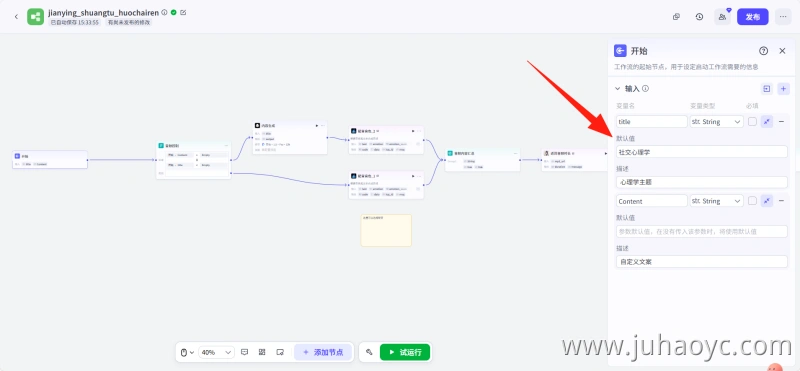Go back using the top-left arrow
Image resolution: width=800 pixels, height=371 pixels.
[16, 17]
